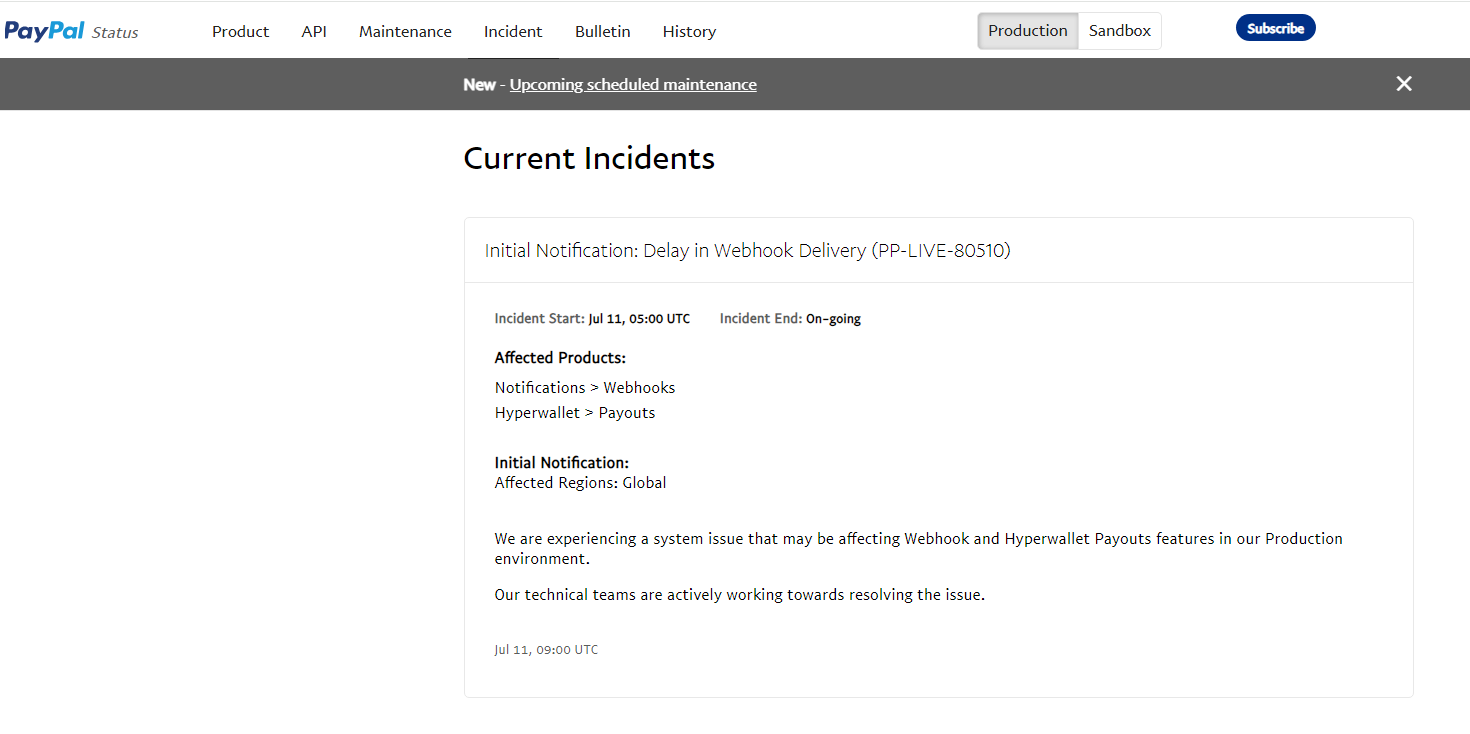Screen dimensions: 1470x734
Task: Switch to Sandbox environment
Action: point(1120,31)
